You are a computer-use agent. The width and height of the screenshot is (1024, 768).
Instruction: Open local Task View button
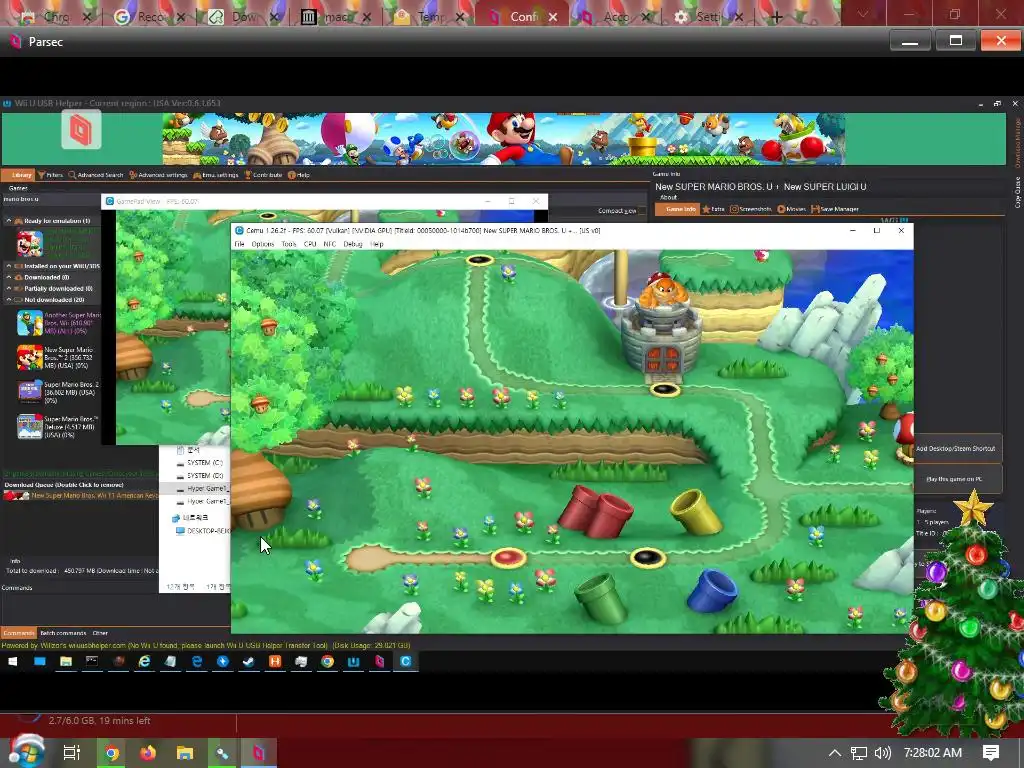71,753
